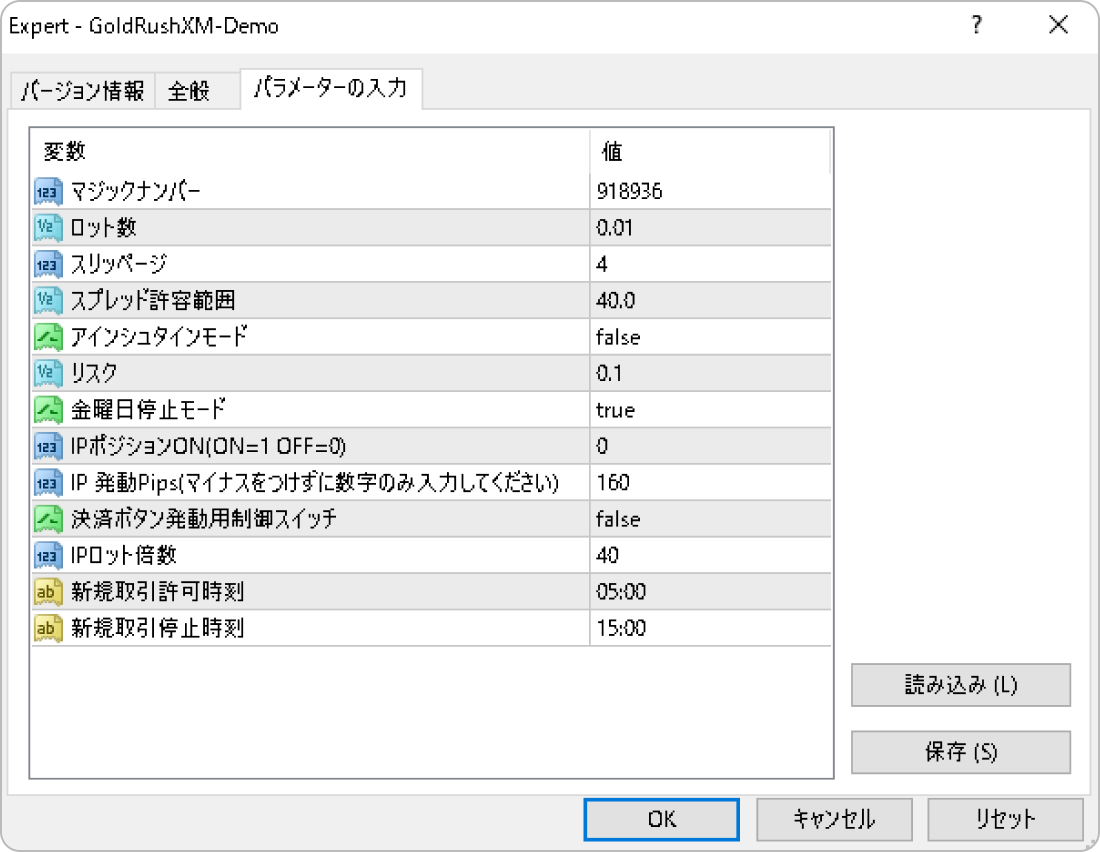Click the string icon beside 新規取引許可時刻
The width and height of the screenshot is (1100, 852).
pos(48,592)
